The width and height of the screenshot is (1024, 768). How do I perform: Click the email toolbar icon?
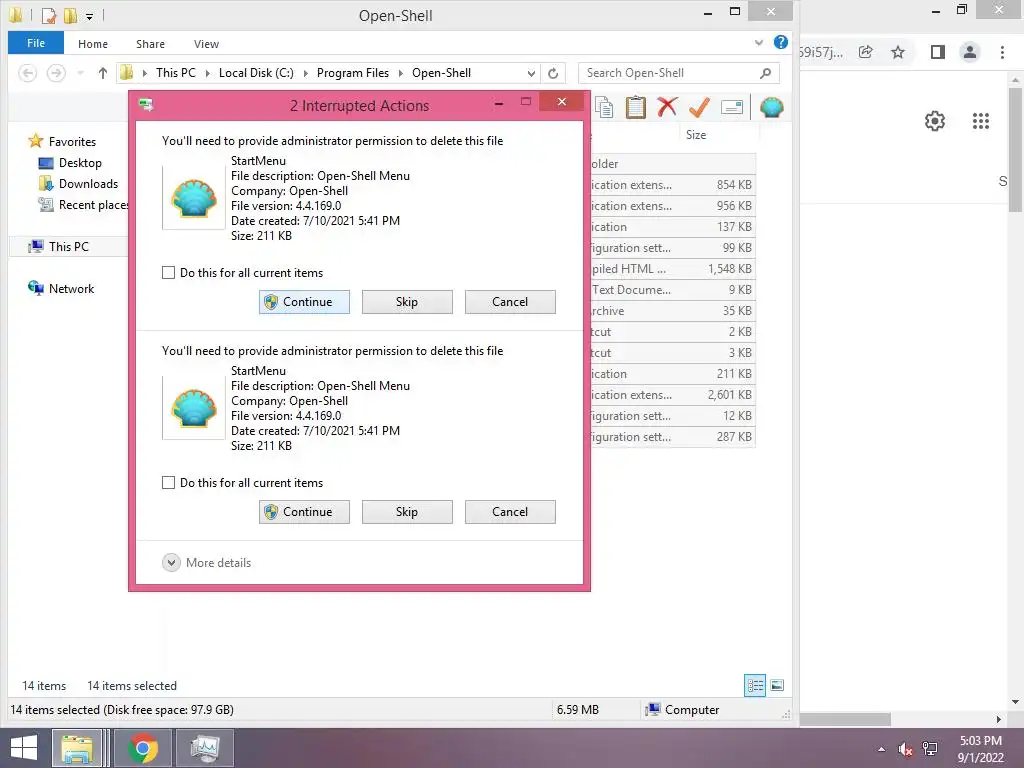click(731, 106)
